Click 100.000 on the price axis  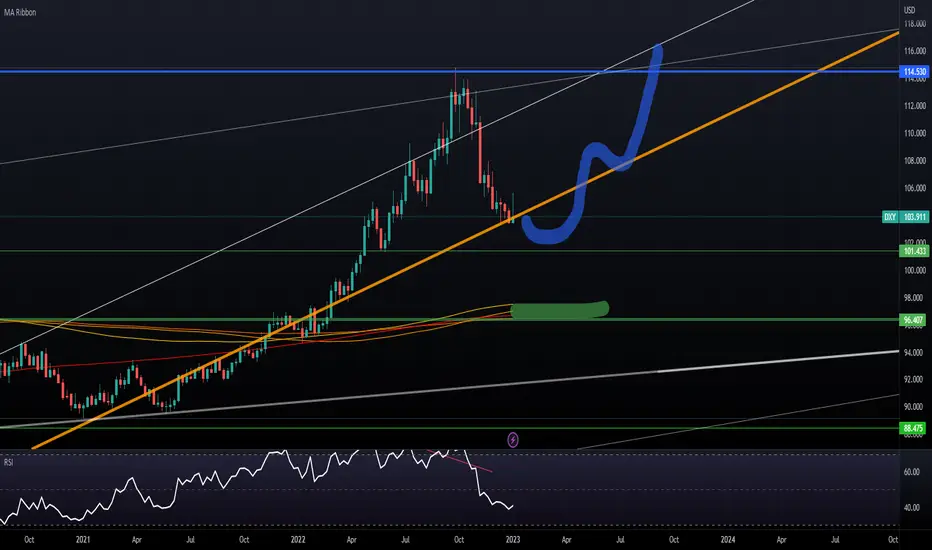(915, 270)
